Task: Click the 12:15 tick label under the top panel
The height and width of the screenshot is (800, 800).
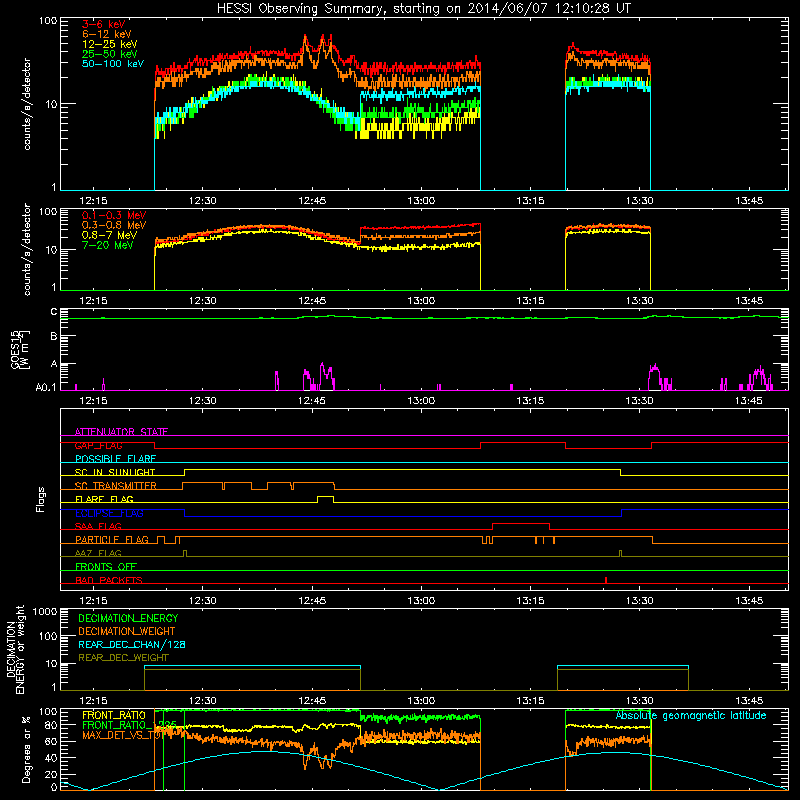Action: pos(93,201)
